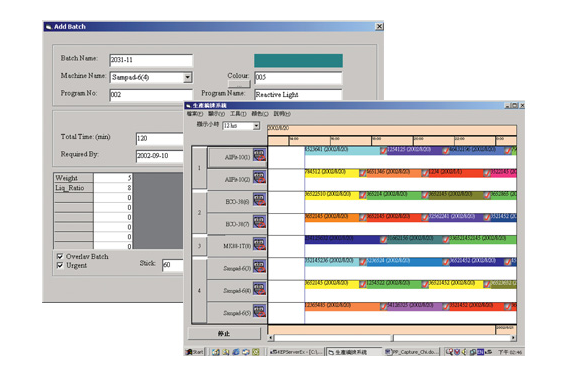Click the machine icon beside MK88-1T(8)
Image resolution: width=569 pixels, height=384 pixels.
pos(259,244)
